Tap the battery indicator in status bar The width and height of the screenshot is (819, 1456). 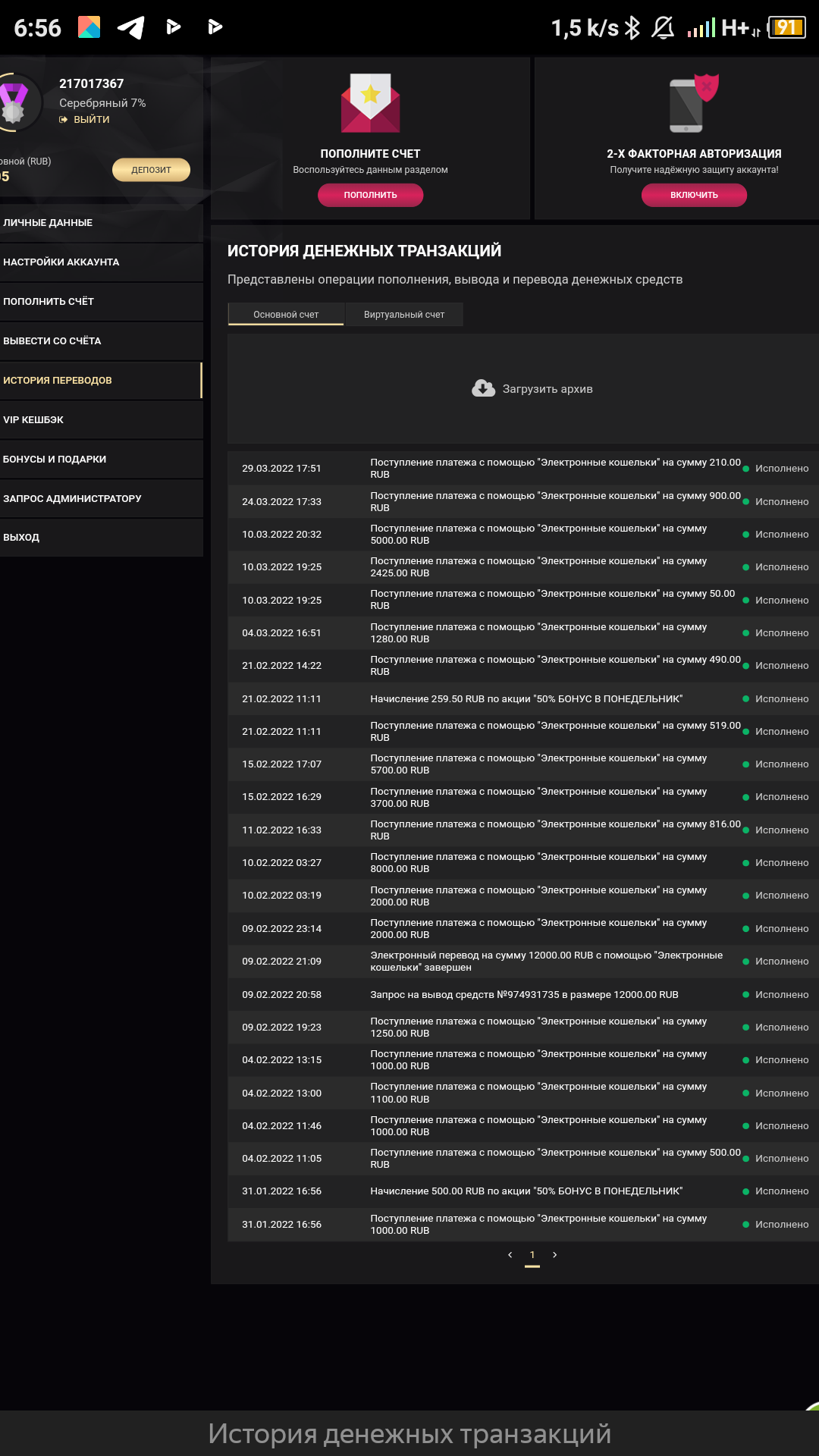point(786,28)
